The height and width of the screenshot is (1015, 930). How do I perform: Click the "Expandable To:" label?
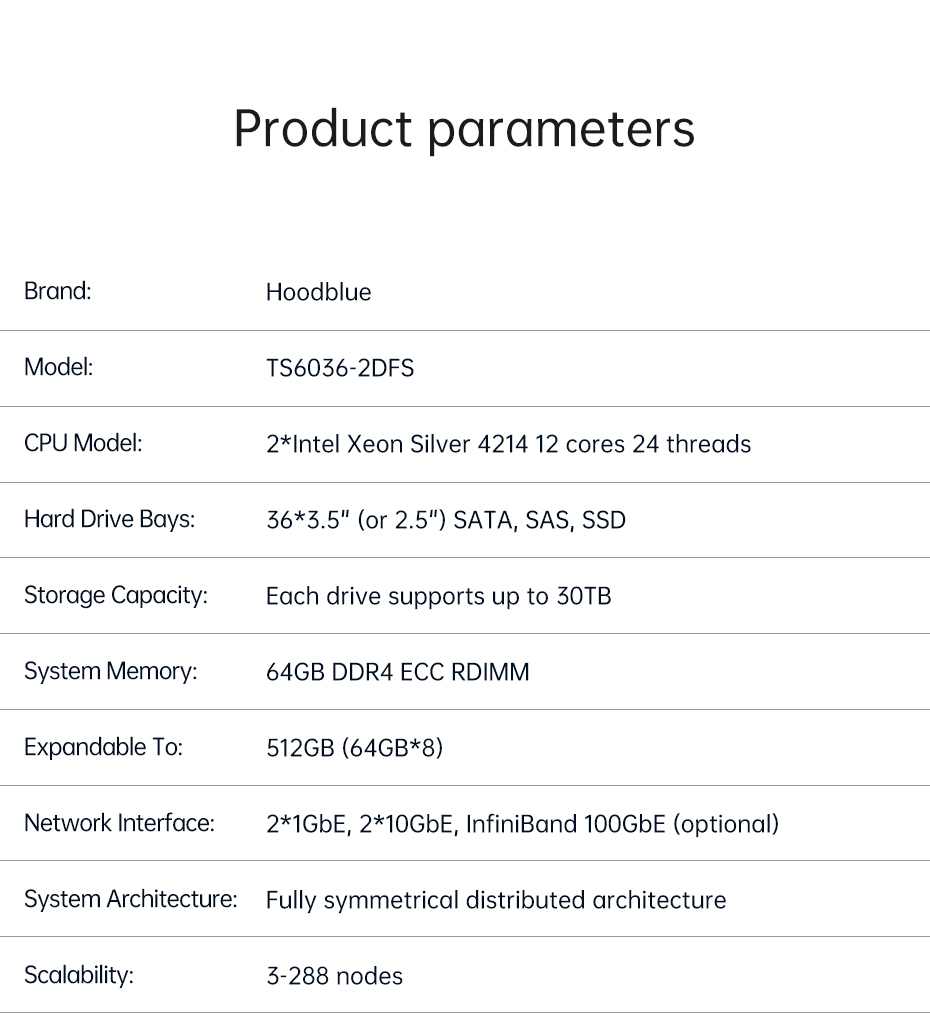coord(103,747)
